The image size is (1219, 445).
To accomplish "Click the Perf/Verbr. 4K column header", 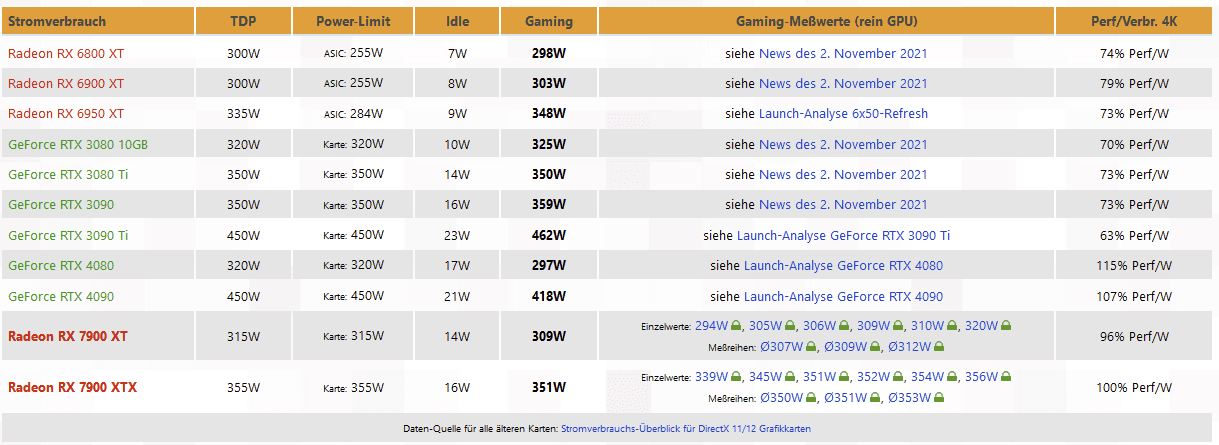I will tap(1135, 20).
